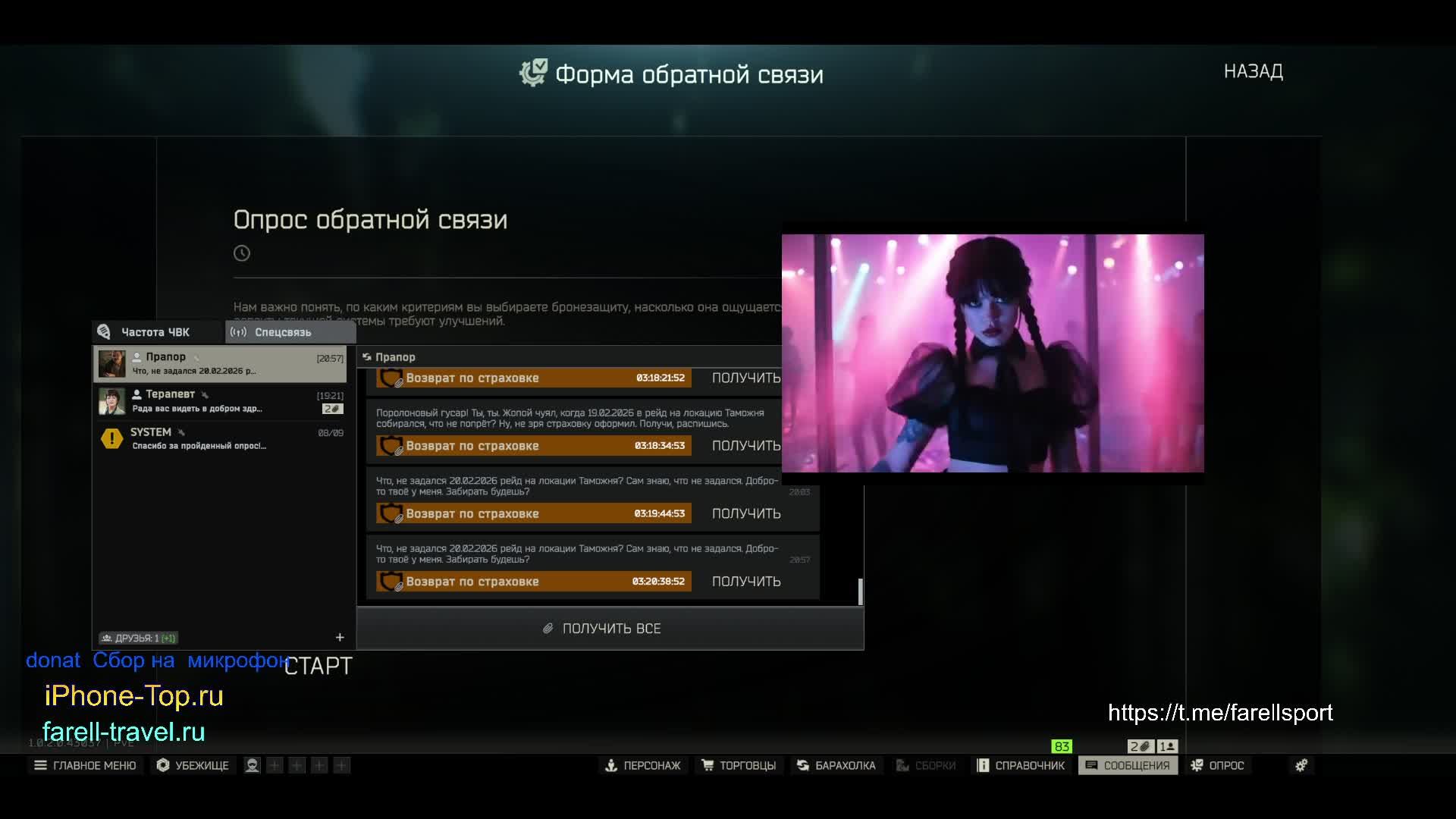
Task: Open the Опрос survey tab
Action: point(1217,765)
